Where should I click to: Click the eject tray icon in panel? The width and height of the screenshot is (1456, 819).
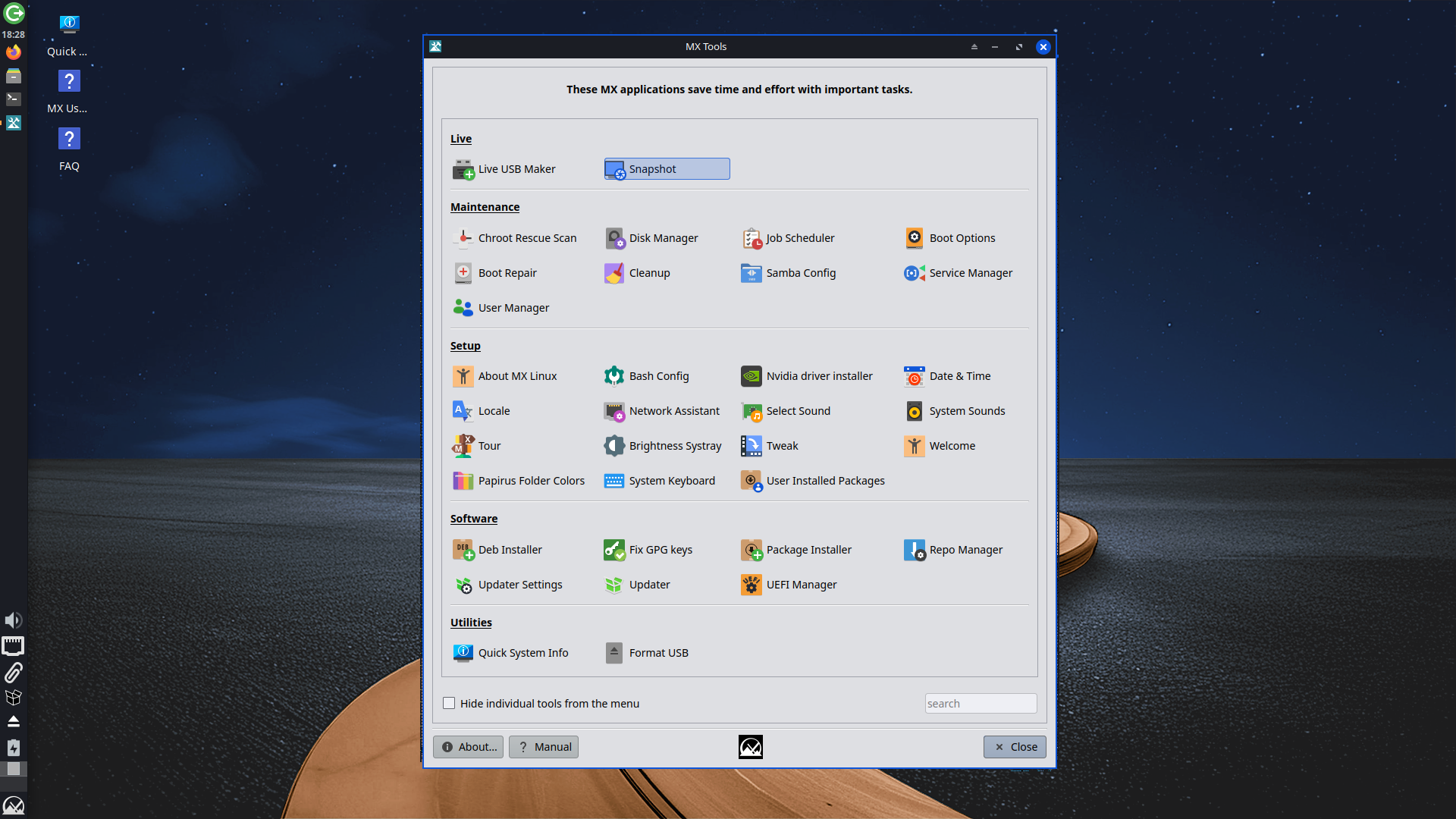(x=14, y=721)
